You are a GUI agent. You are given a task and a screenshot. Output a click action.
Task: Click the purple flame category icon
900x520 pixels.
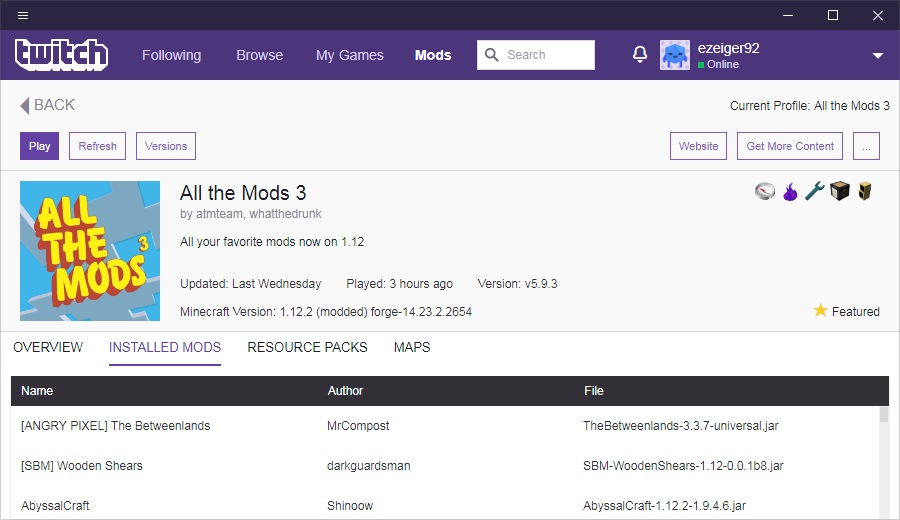tap(790, 191)
